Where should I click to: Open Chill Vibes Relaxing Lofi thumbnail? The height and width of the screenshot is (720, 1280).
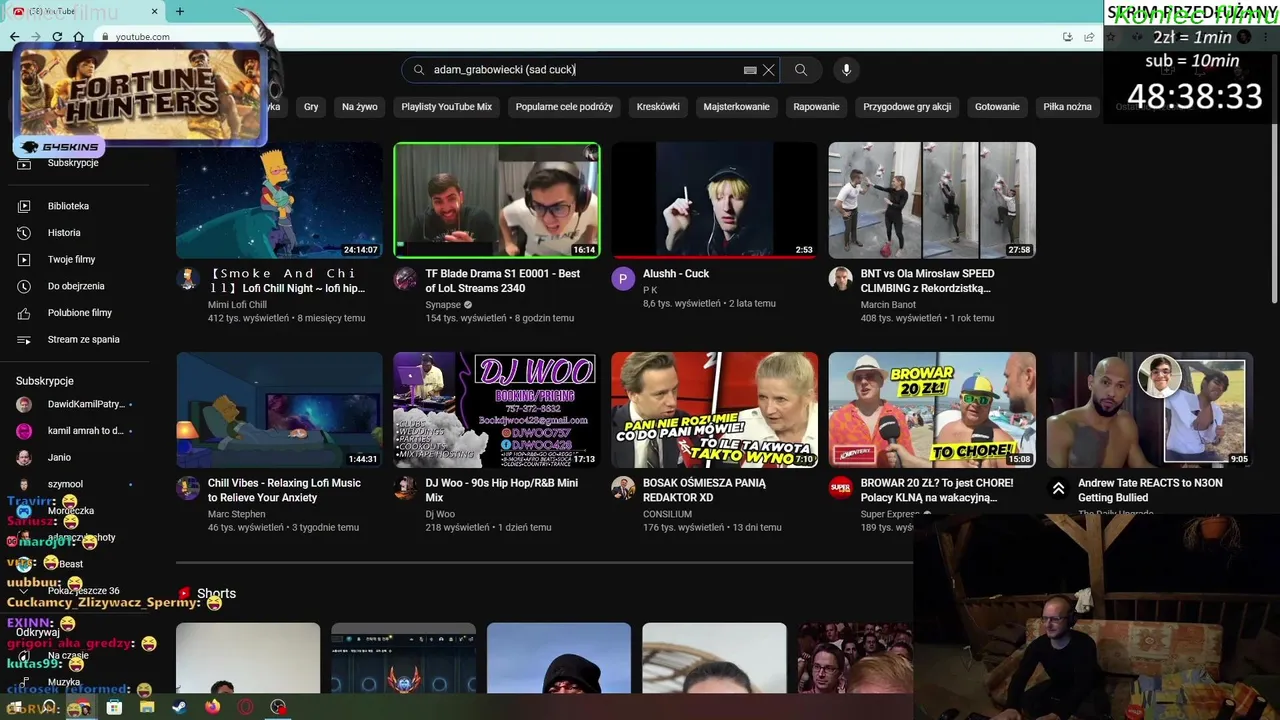coord(279,410)
